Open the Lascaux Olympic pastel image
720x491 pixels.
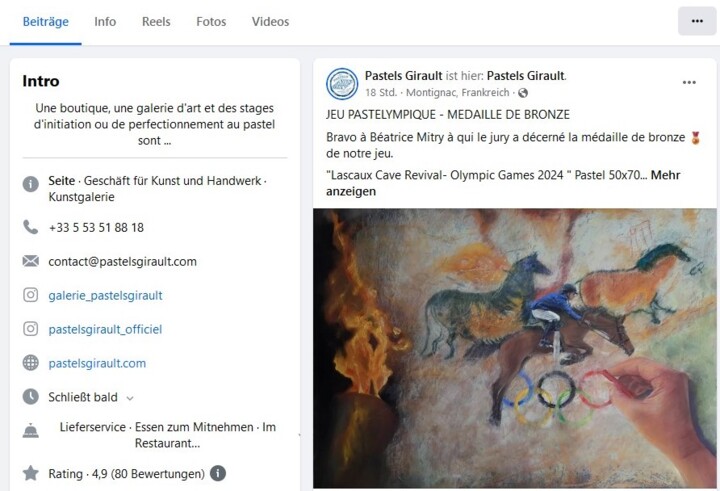(x=514, y=348)
